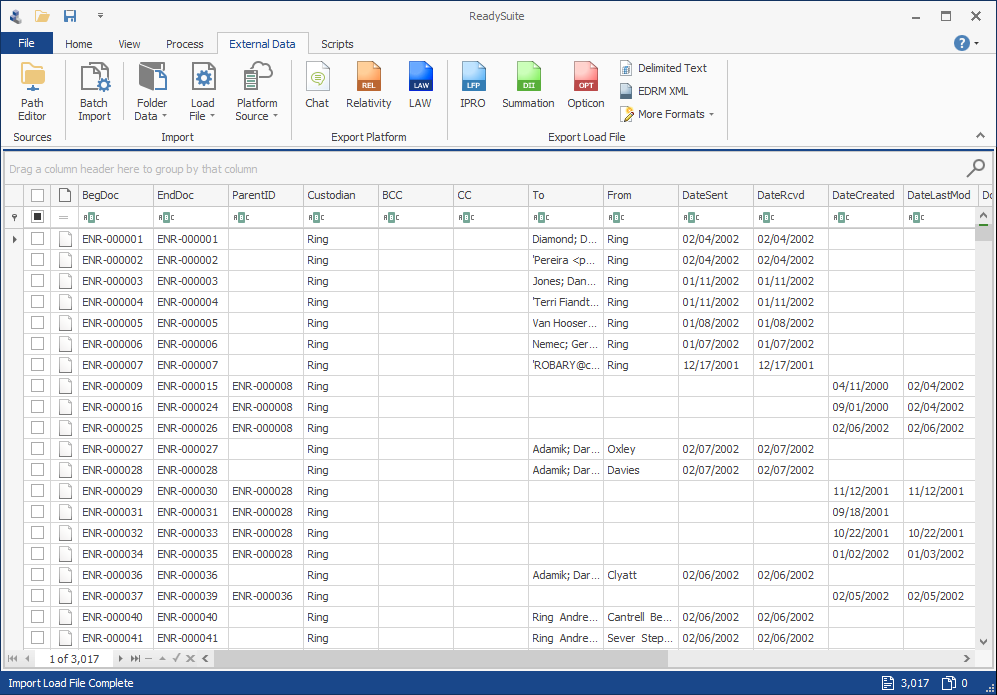Check the row ENR-000003 checkbox
This screenshot has height=695, width=997.
click(x=38, y=281)
